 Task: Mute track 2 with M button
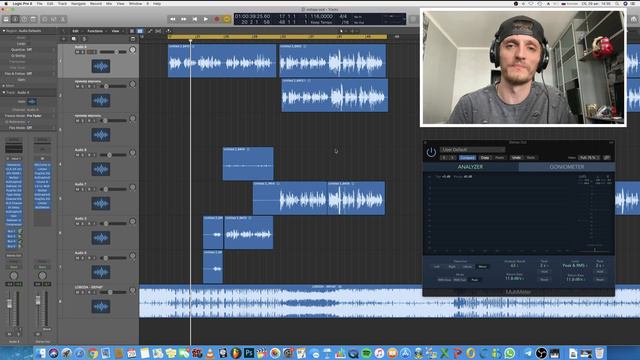[x=77, y=86]
